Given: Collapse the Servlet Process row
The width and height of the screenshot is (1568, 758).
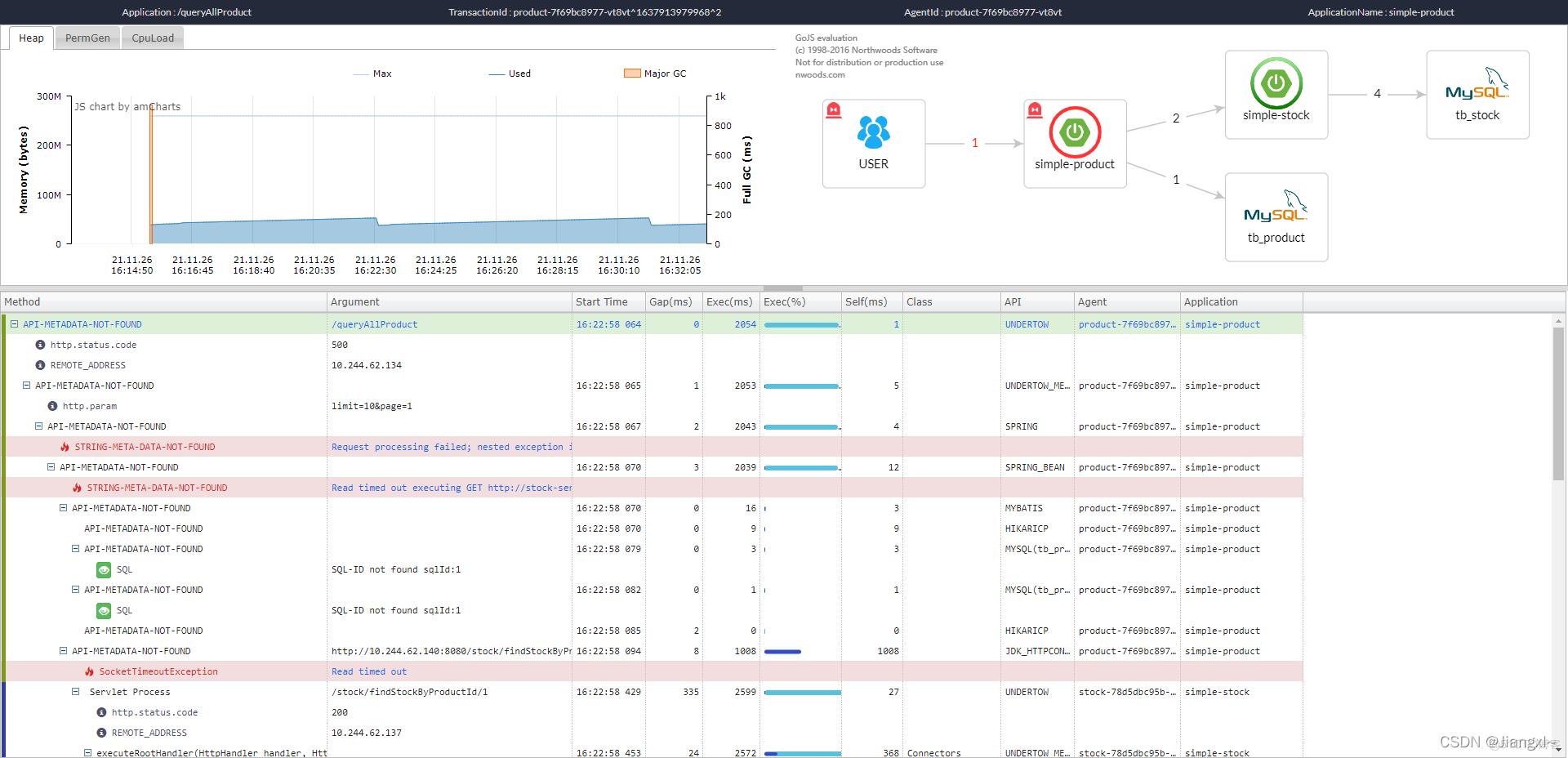Looking at the screenshot, I should 75,692.
